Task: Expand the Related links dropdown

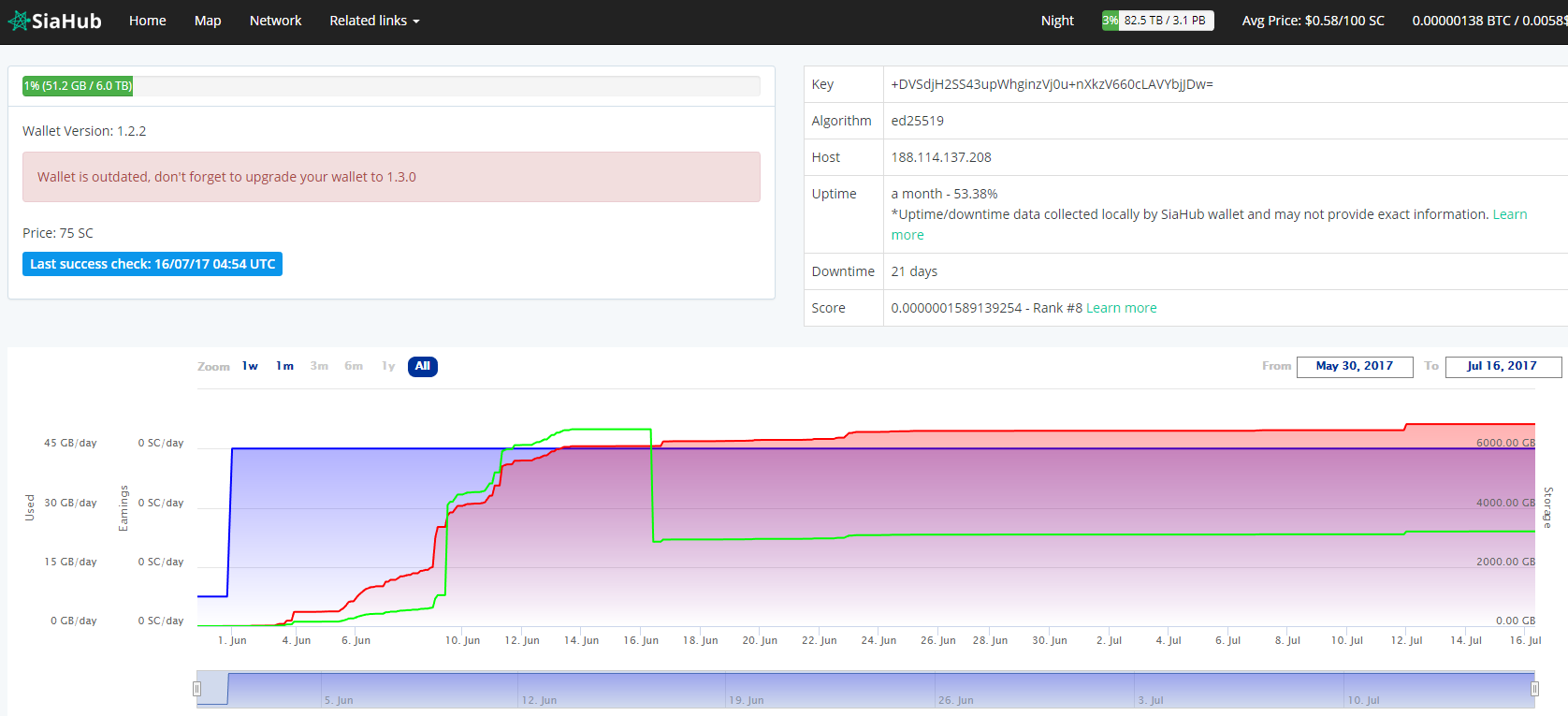Action: click(x=374, y=21)
